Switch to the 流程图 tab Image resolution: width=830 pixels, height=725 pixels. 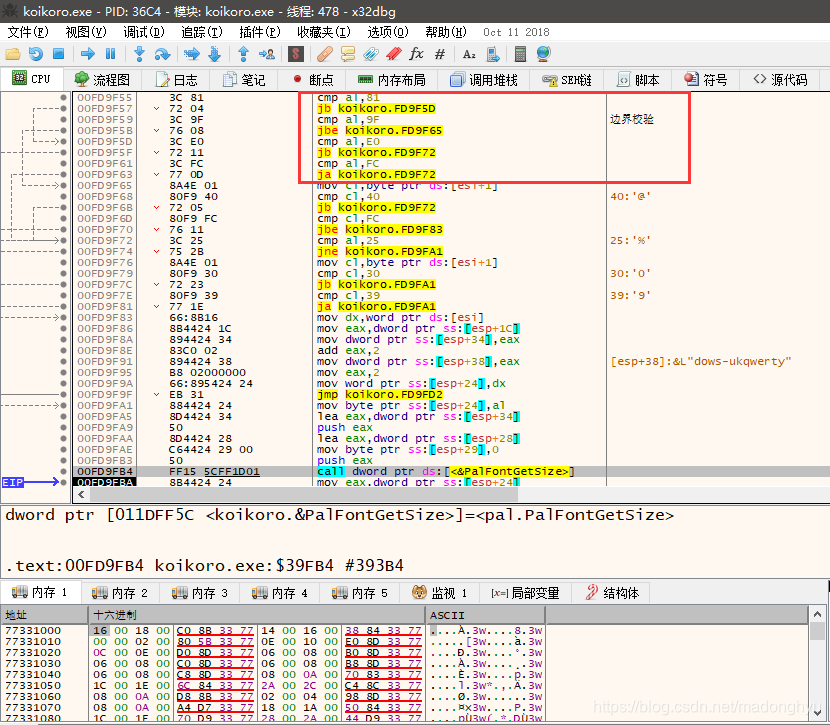102,80
